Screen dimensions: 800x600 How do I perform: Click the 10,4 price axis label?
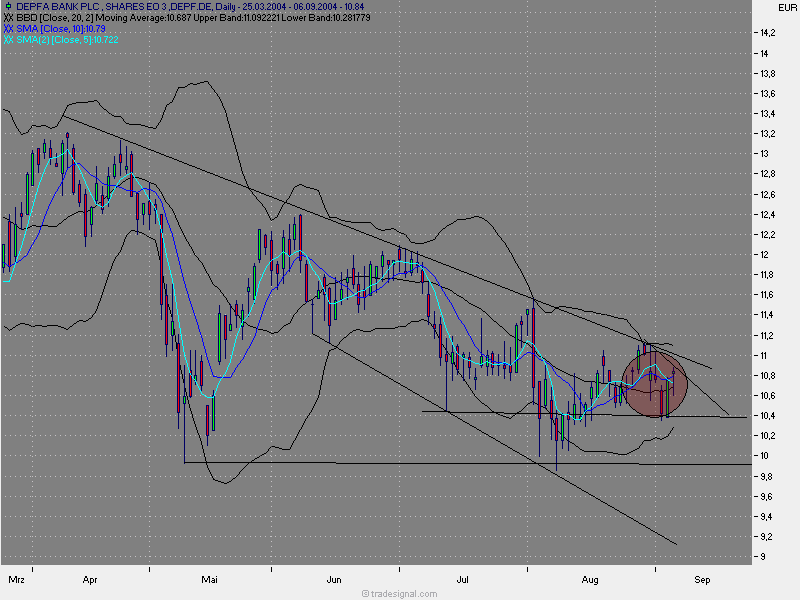(x=767, y=416)
